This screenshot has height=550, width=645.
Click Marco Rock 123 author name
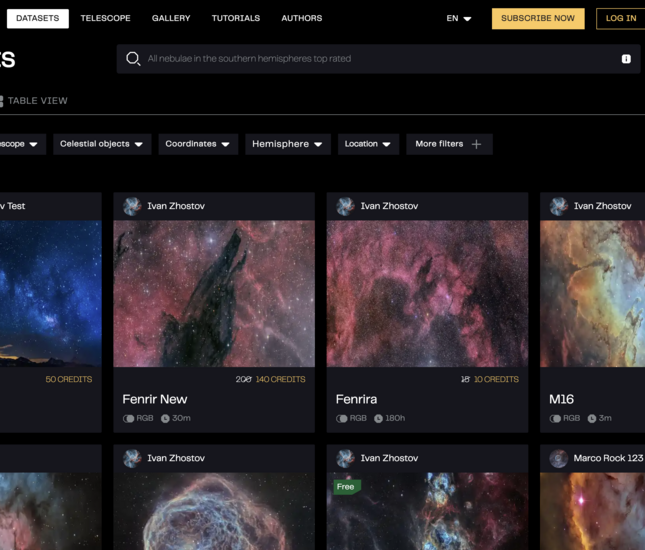pos(608,458)
